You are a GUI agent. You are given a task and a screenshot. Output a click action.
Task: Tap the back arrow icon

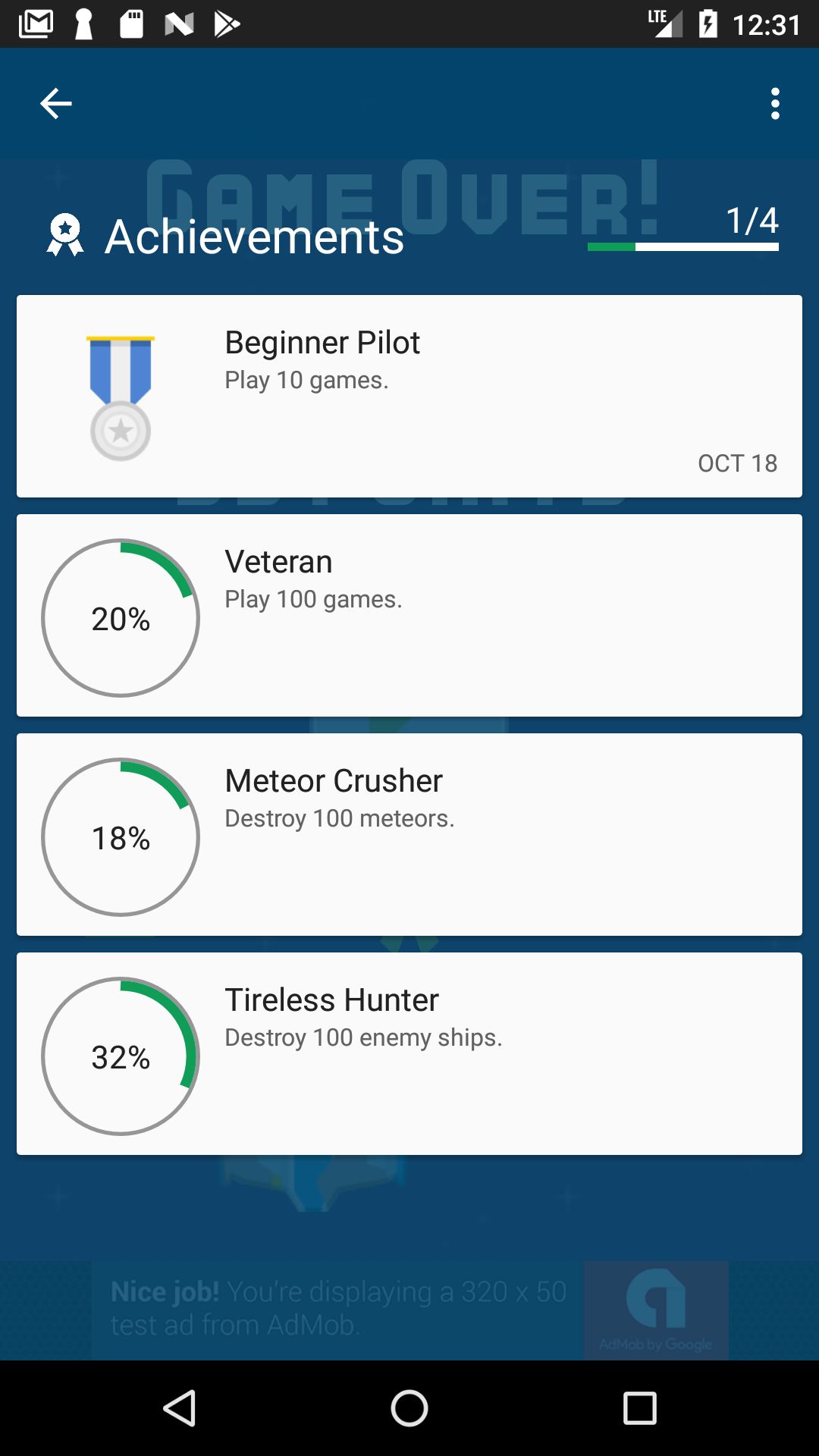point(56,104)
